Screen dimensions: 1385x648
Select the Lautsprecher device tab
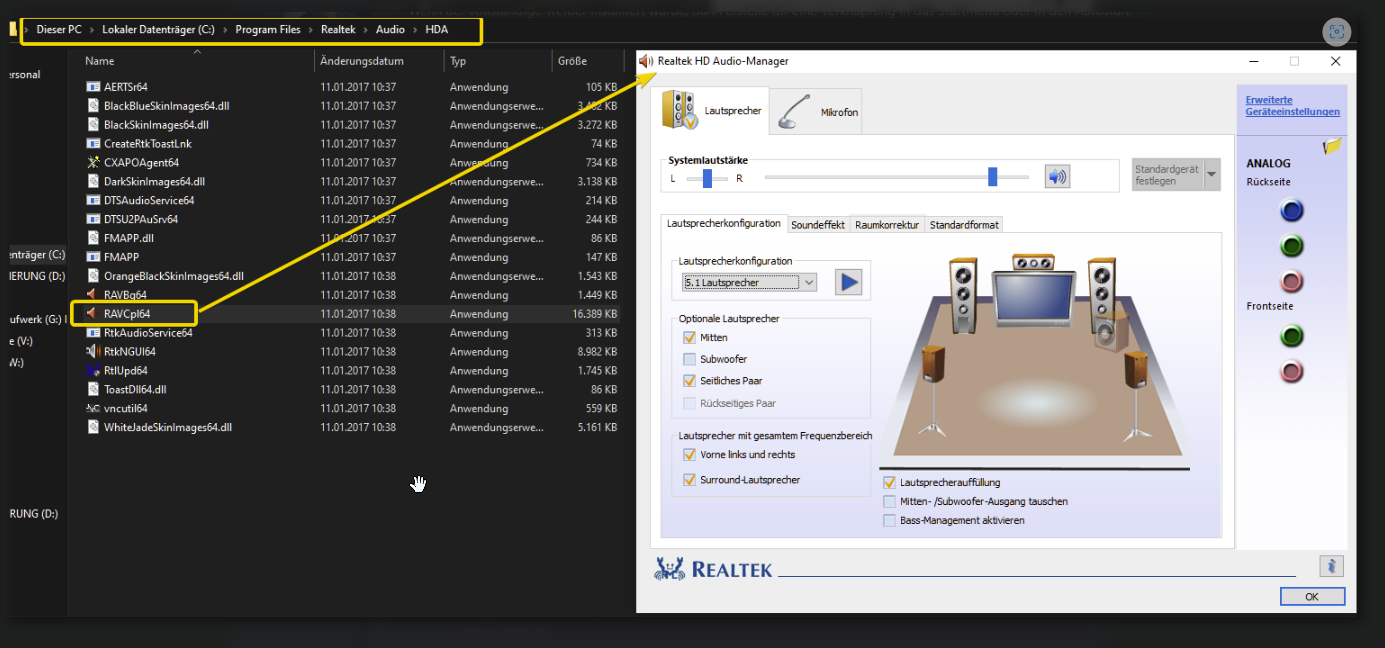tap(712, 110)
